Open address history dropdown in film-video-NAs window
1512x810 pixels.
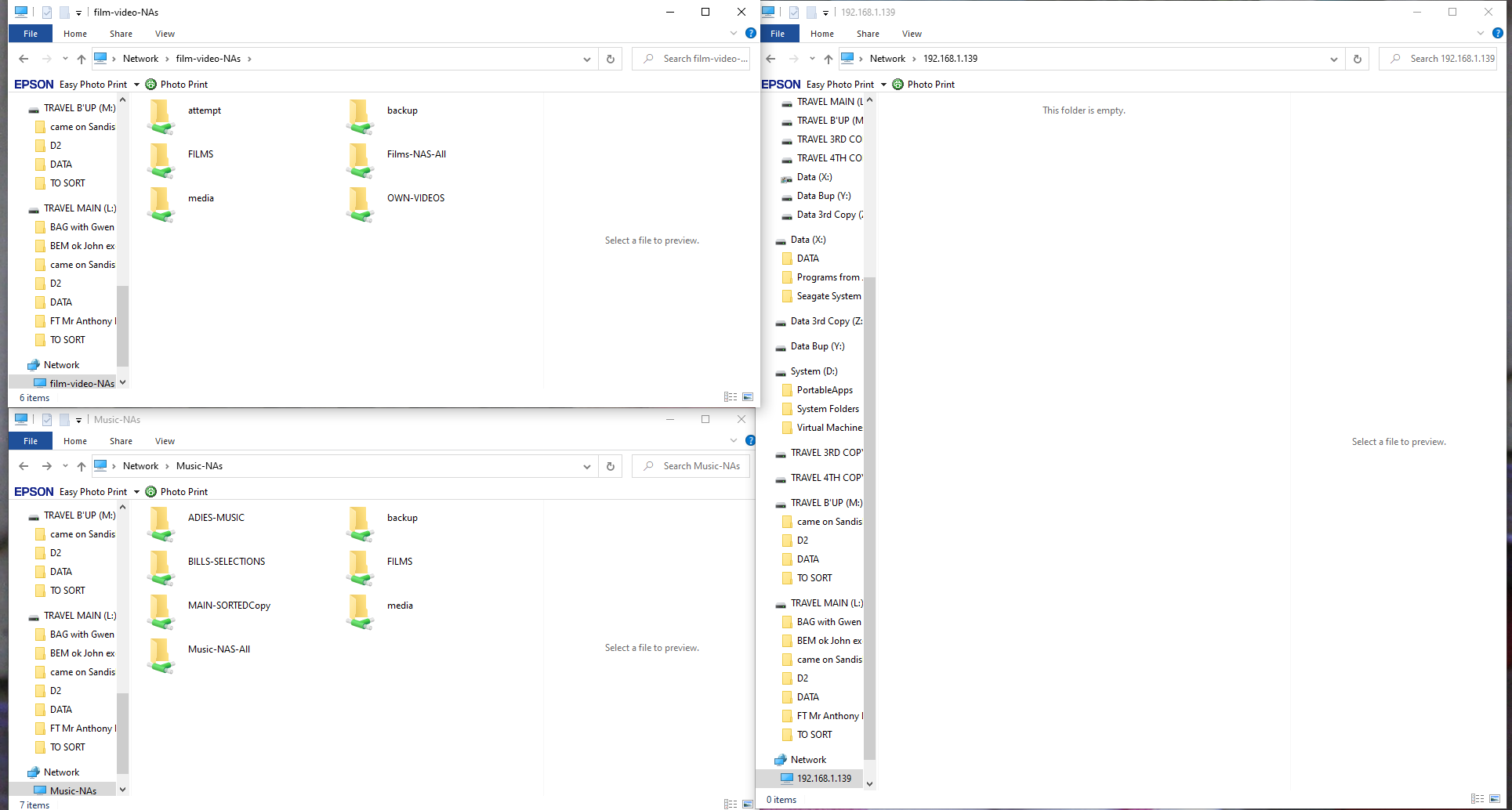coord(586,59)
